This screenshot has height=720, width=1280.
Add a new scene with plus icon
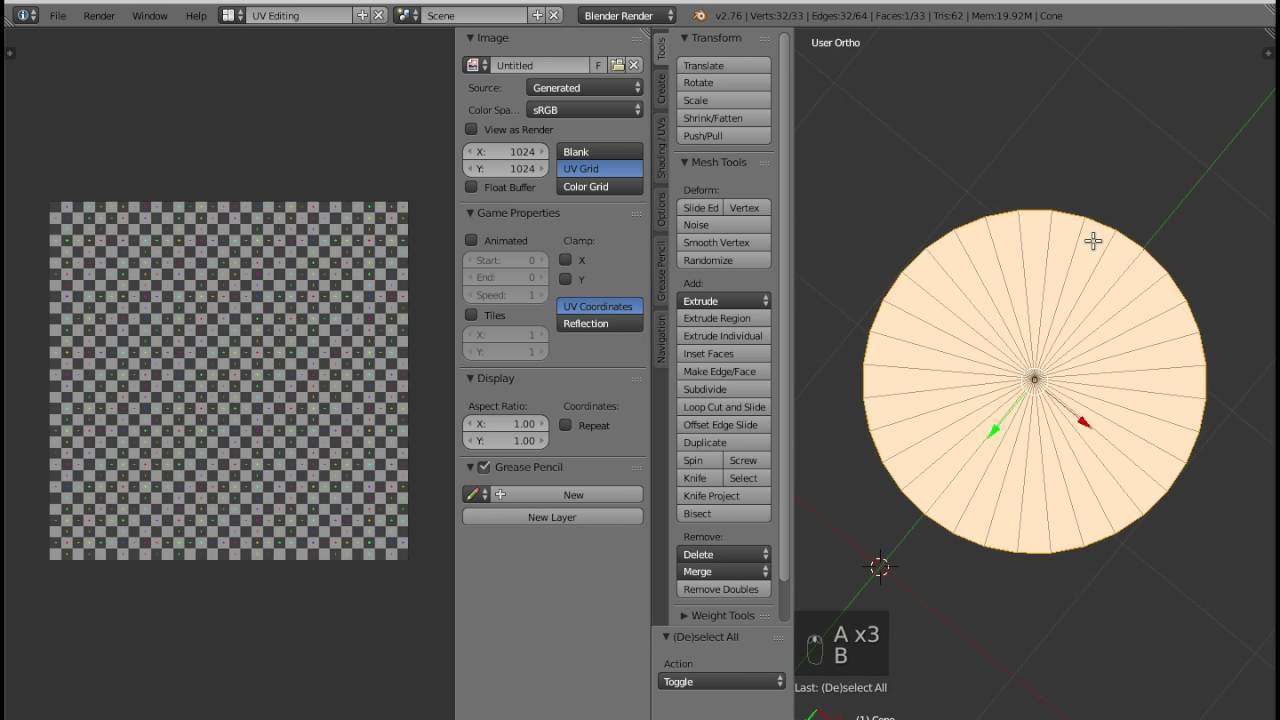(x=537, y=15)
